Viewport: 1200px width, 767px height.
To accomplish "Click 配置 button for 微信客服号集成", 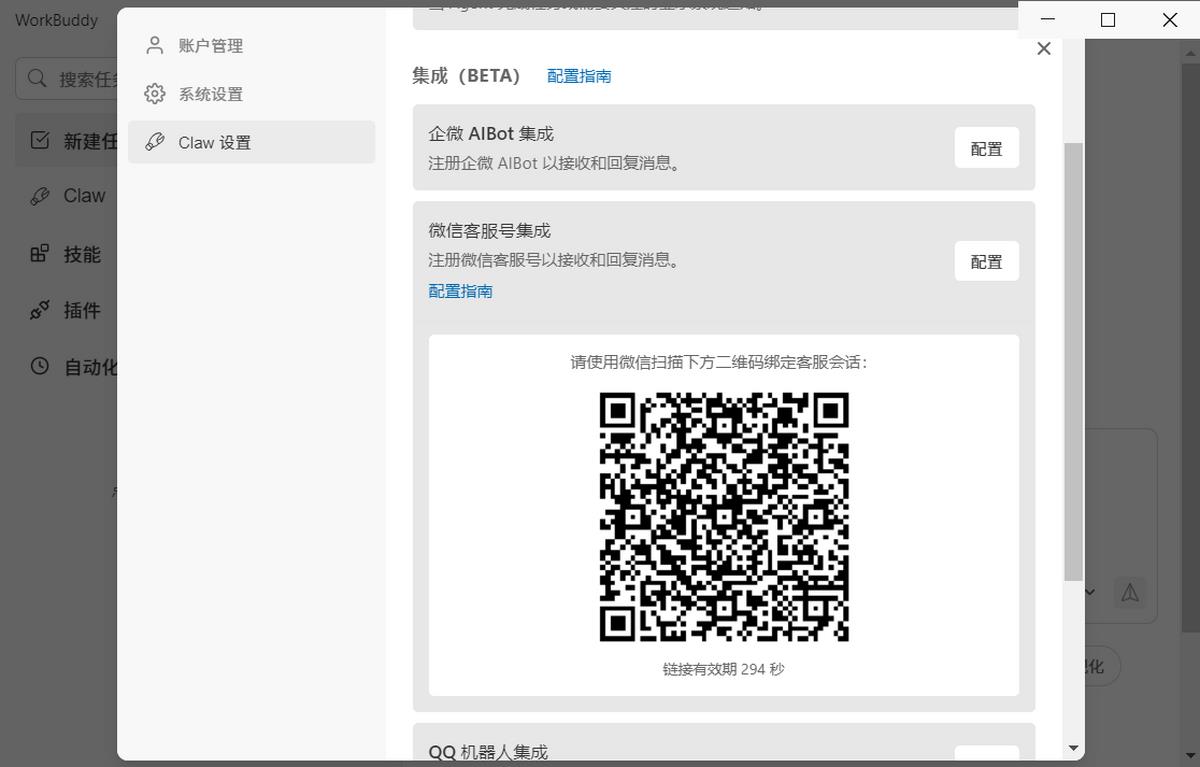I will (x=986, y=261).
